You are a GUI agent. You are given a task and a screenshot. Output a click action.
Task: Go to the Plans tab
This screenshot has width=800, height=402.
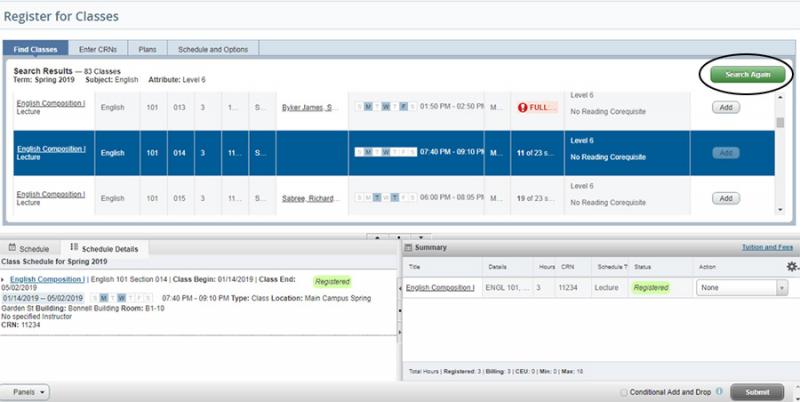coord(146,48)
